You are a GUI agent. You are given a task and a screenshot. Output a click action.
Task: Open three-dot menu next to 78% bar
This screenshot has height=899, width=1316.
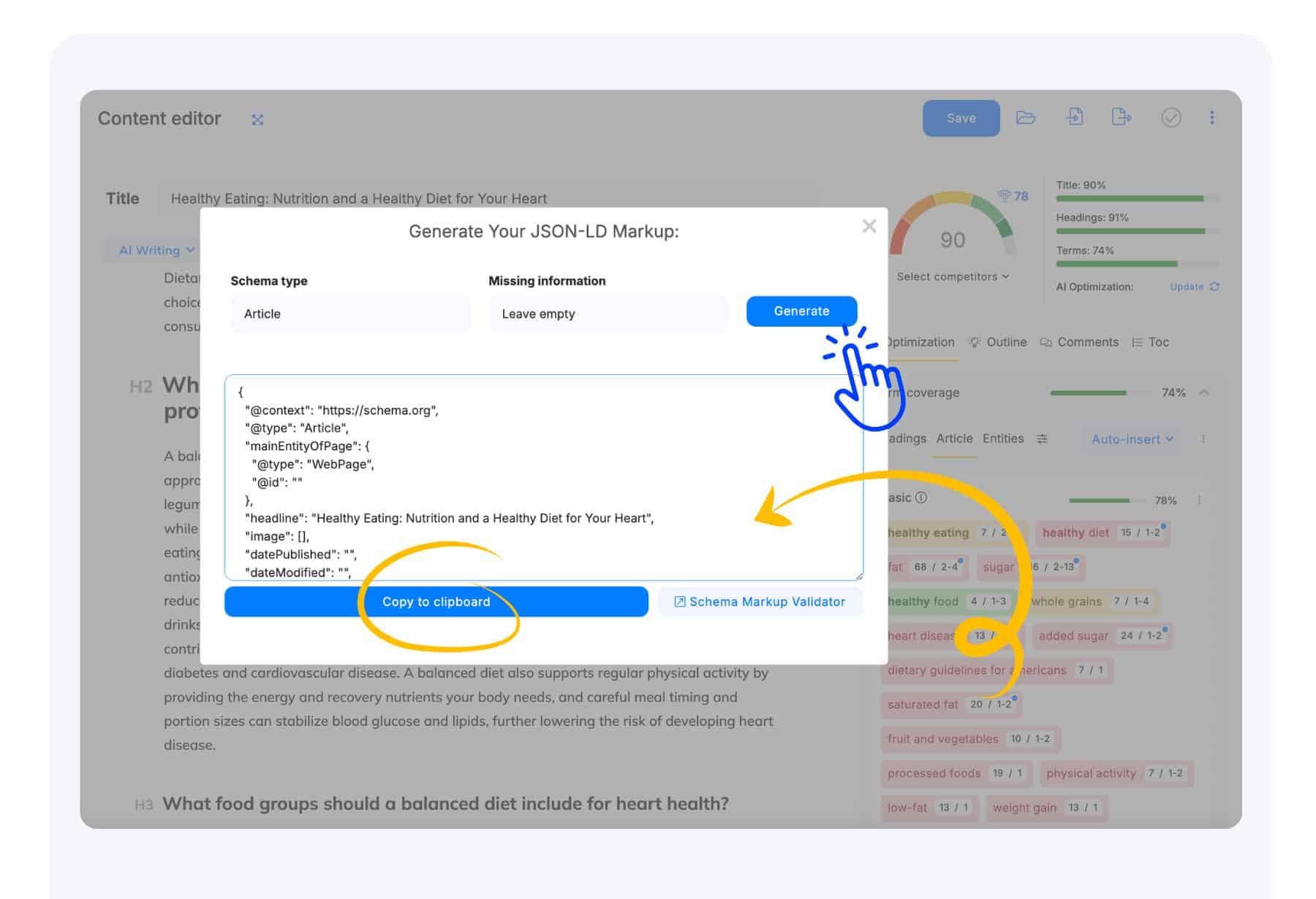point(1199,501)
